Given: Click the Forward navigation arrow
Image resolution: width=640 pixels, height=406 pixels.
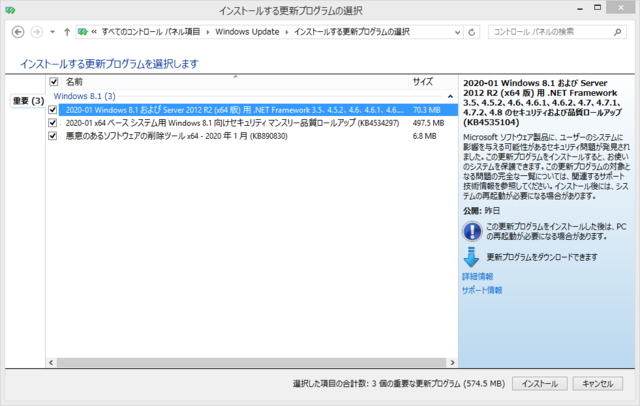Looking at the screenshot, I should (37, 32).
